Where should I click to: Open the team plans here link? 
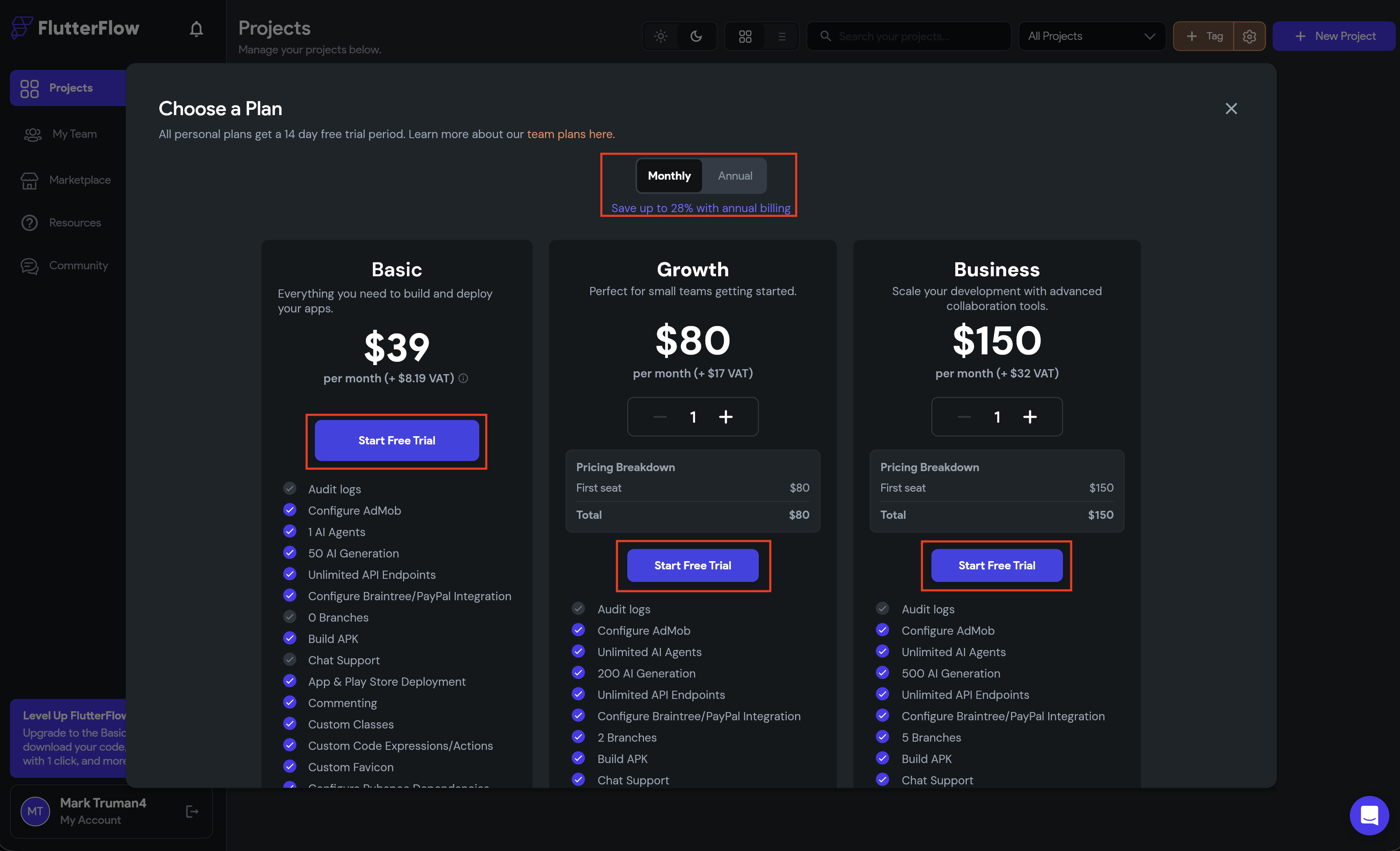(570, 134)
